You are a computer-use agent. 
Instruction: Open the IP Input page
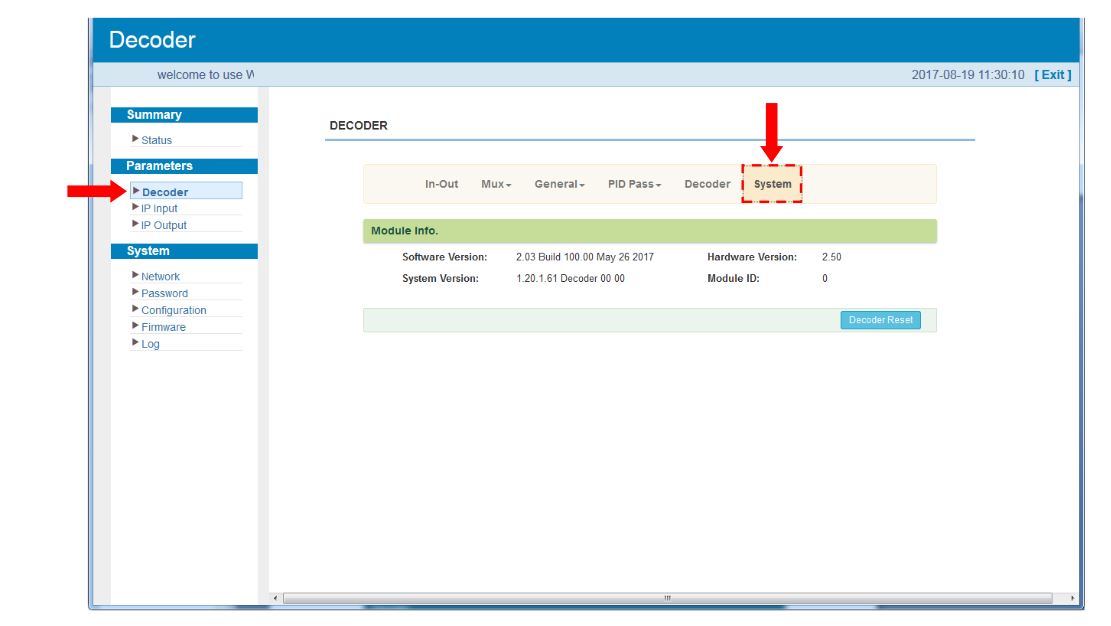coord(159,208)
